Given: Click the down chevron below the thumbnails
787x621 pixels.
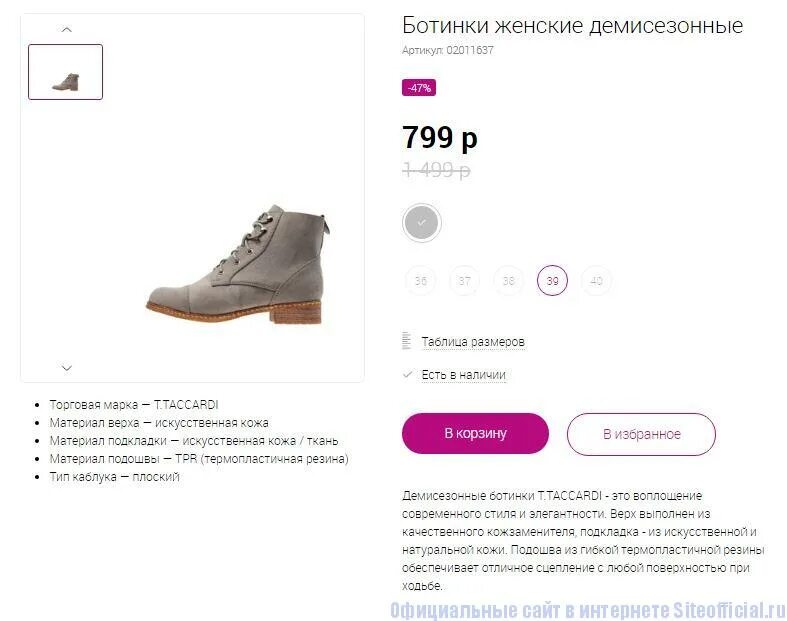Looking at the screenshot, I should click(66, 368).
